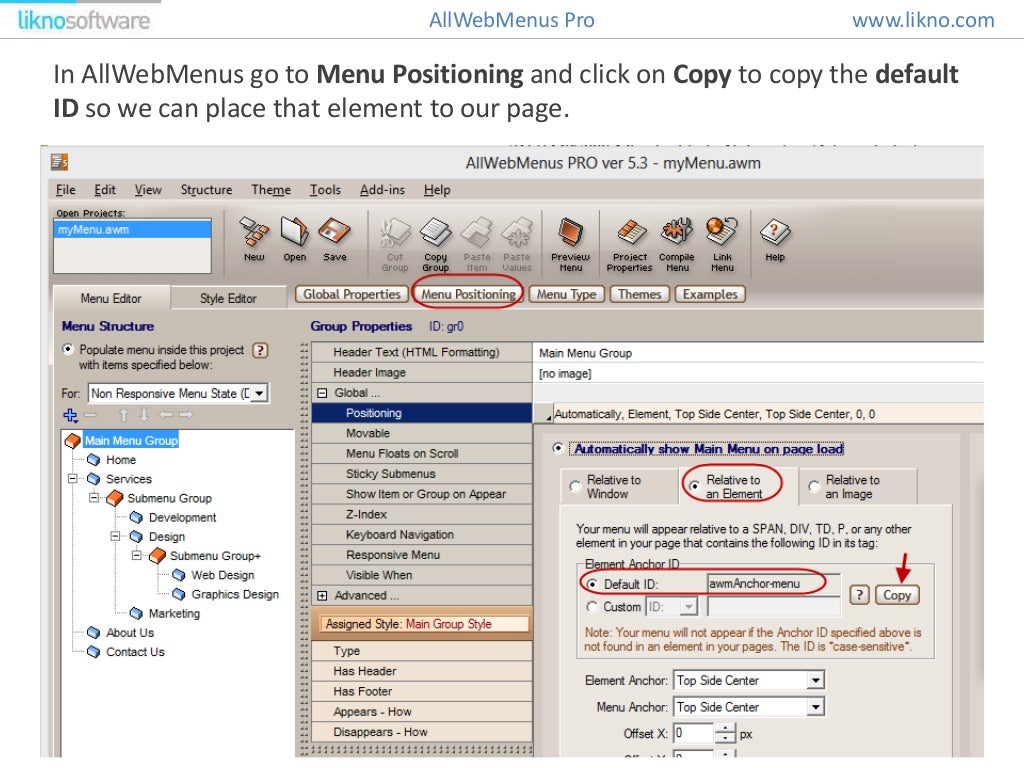Click the Preview Menu toolbar icon
The image size is (1024, 768).
(570, 245)
